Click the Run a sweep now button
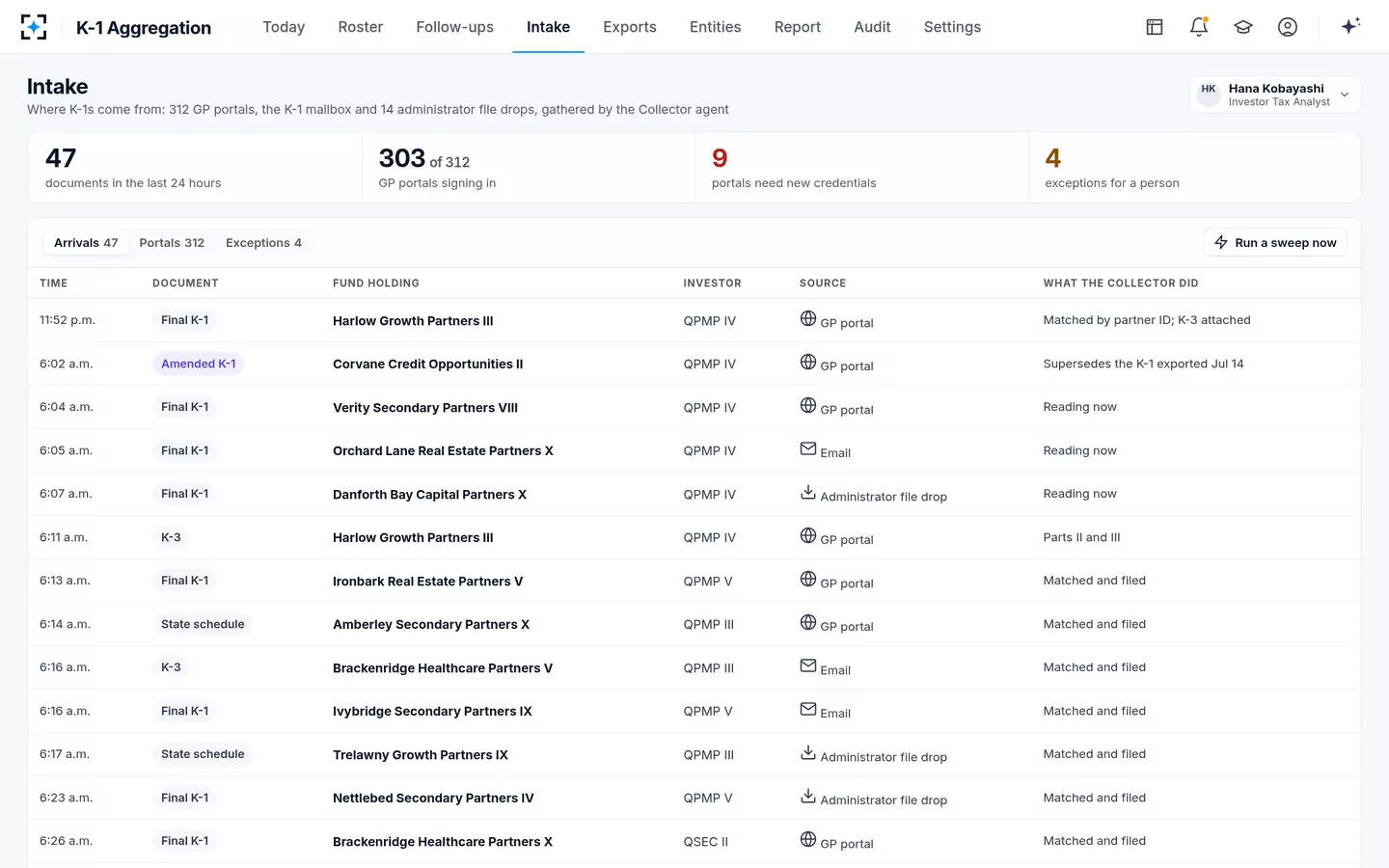The width and height of the screenshot is (1389, 868). tap(1275, 243)
